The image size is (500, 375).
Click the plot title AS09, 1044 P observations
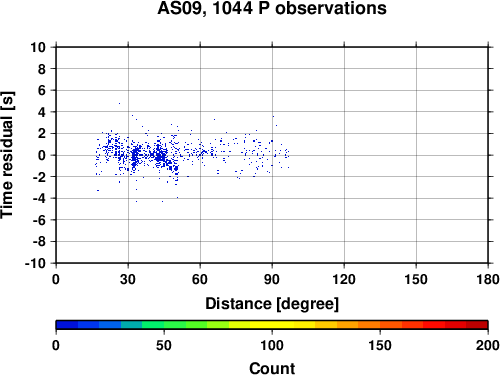tap(272, 8)
